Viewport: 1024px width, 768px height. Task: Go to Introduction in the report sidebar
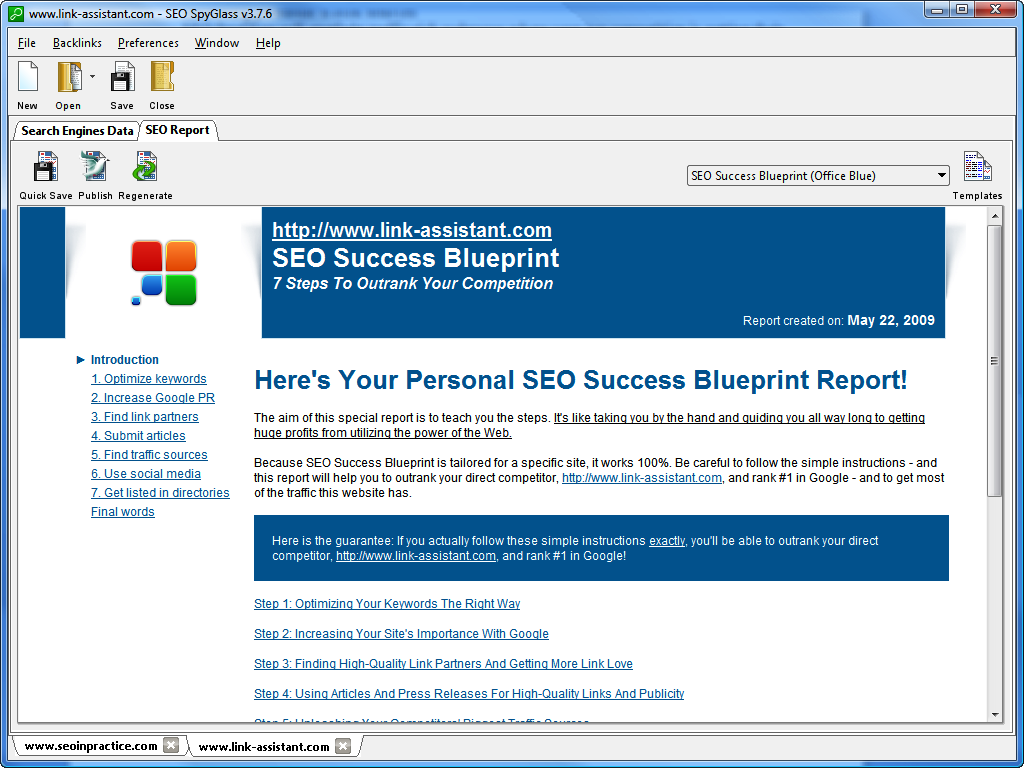[x=124, y=360]
